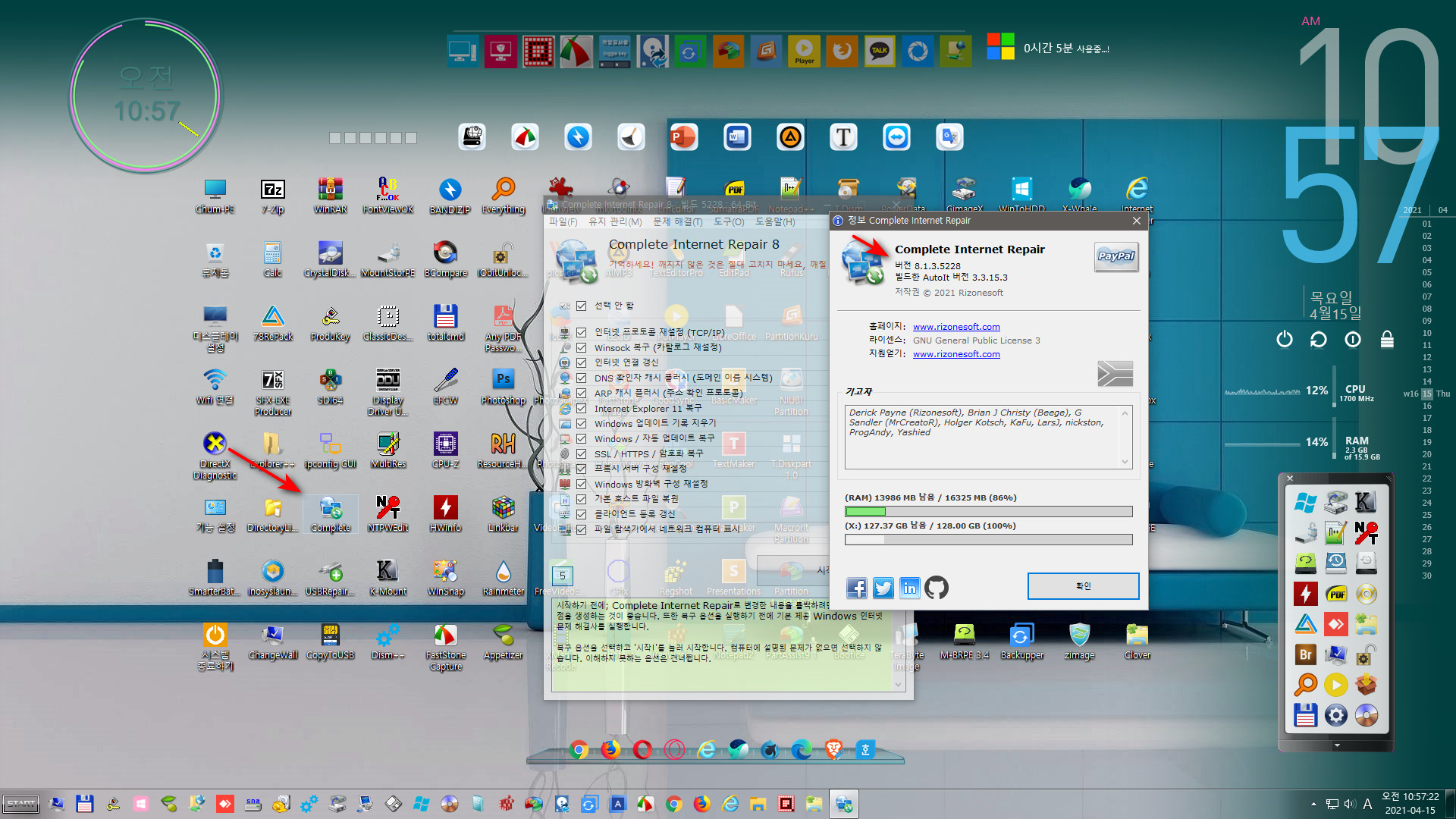Show hidden system tray icons

click(x=1313, y=804)
